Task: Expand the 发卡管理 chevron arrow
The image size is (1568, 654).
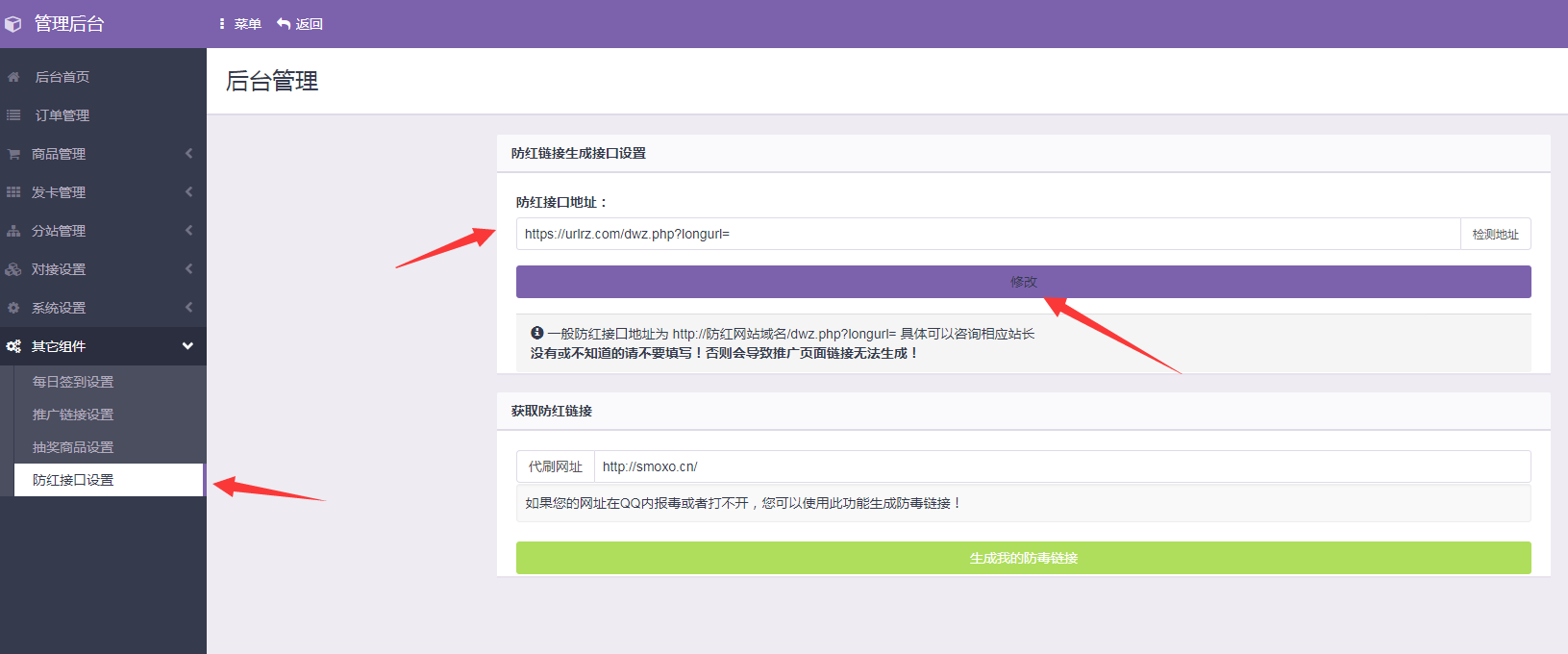Action: coord(188,192)
